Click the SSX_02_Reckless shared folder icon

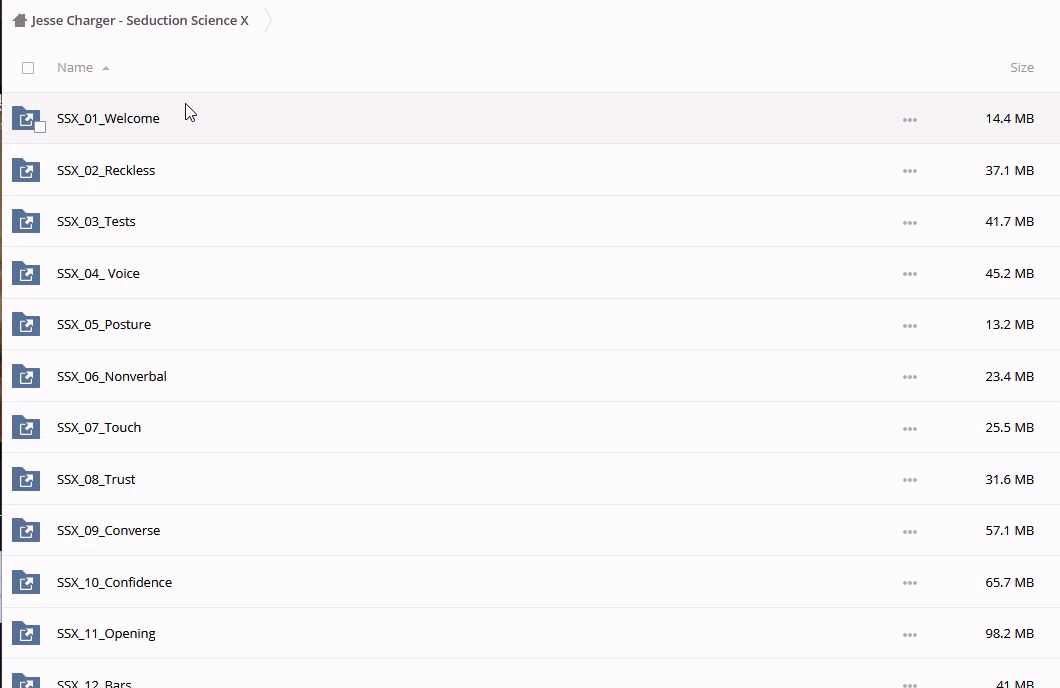point(26,171)
